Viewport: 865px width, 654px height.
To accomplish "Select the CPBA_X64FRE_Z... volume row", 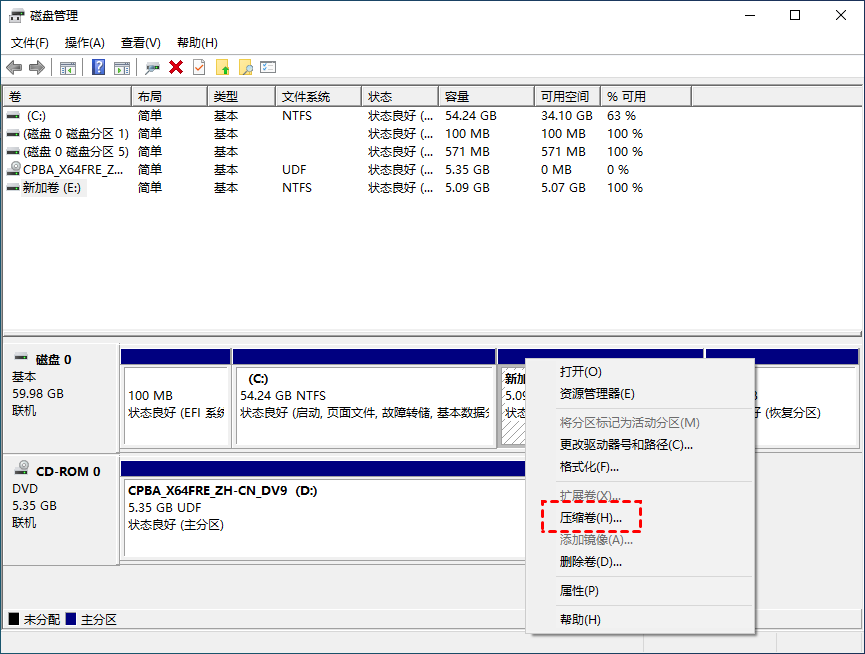I will pyautogui.click(x=348, y=170).
